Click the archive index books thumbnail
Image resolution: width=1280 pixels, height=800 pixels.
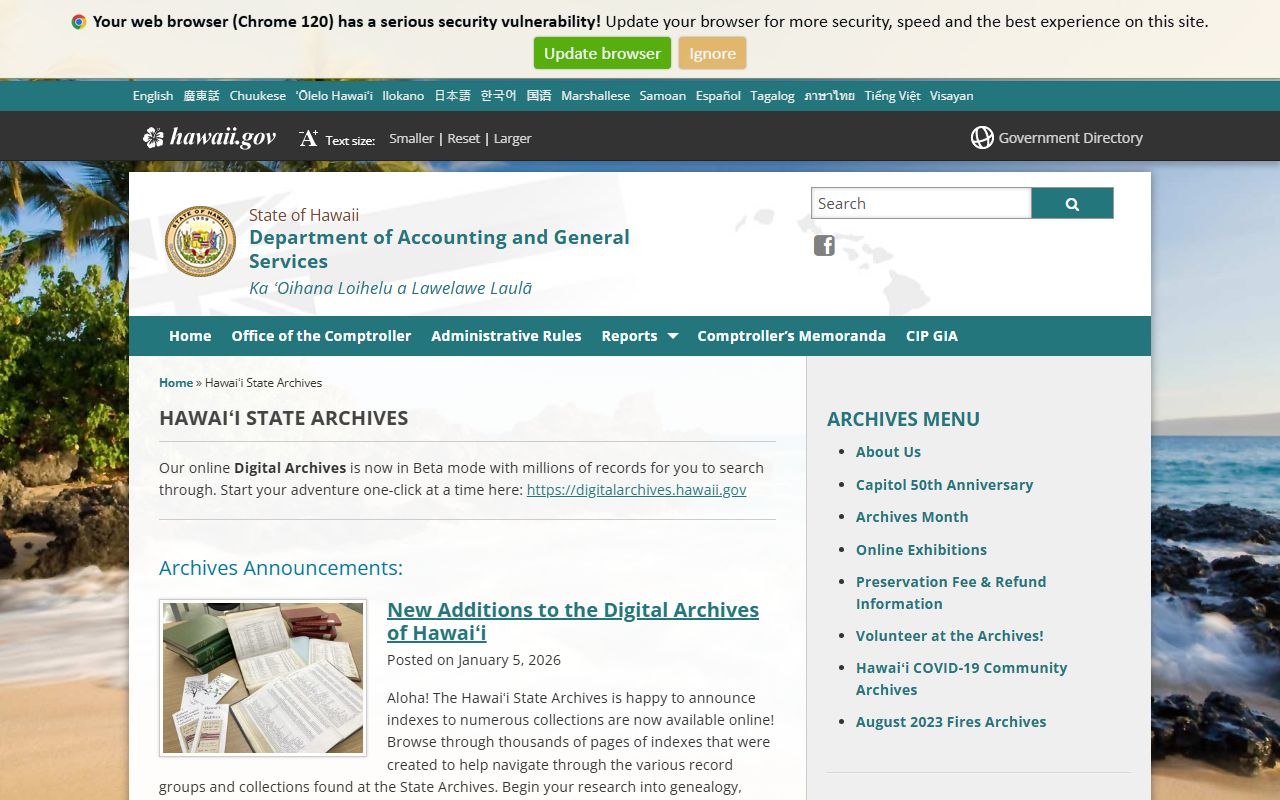pyautogui.click(x=263, y=677)
